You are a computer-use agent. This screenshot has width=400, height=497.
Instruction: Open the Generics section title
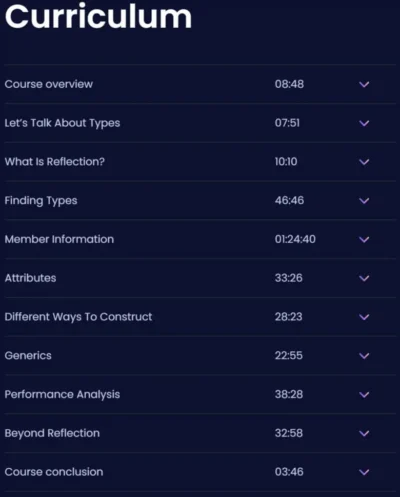pyautogui.click(x=28, y=356)
